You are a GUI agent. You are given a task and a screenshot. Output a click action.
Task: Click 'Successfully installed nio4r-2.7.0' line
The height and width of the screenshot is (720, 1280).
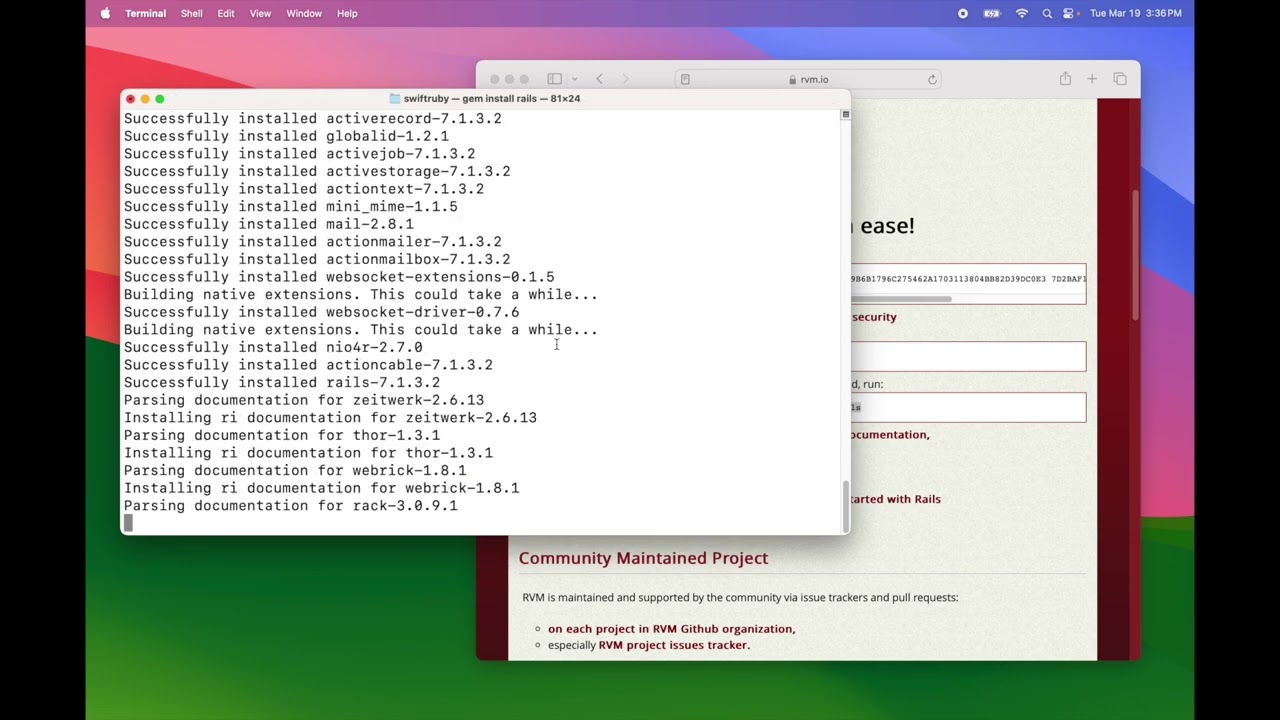[273, 347]
